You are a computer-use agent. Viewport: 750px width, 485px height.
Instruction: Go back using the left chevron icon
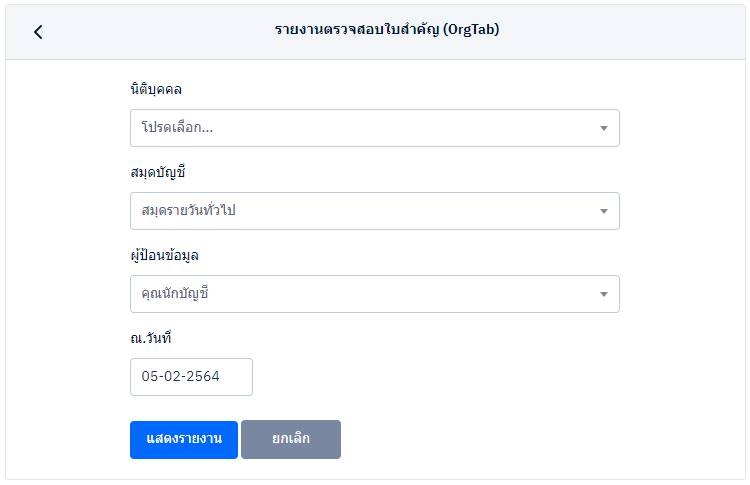click(x=38, y=32)
